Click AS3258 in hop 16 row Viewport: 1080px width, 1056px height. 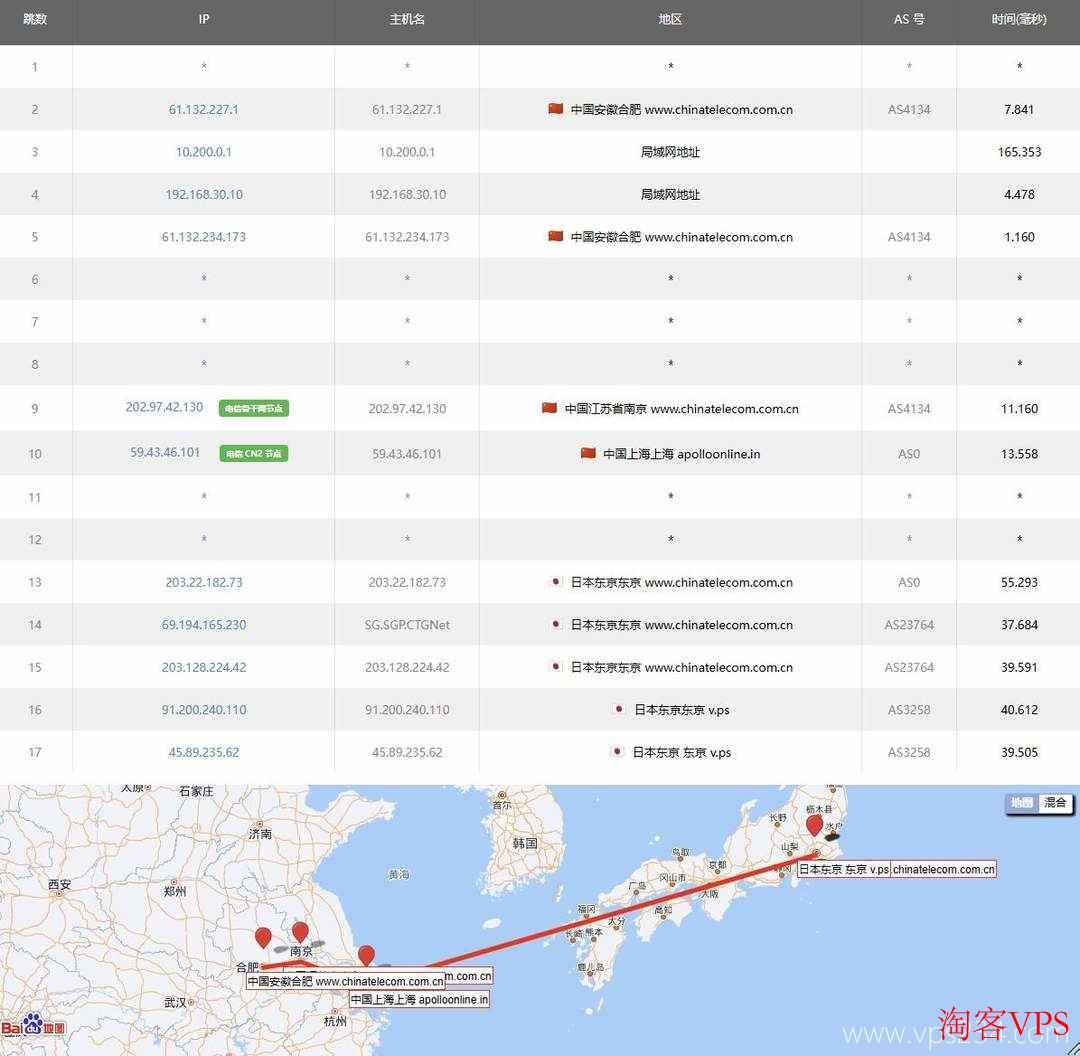pos(908,710)
